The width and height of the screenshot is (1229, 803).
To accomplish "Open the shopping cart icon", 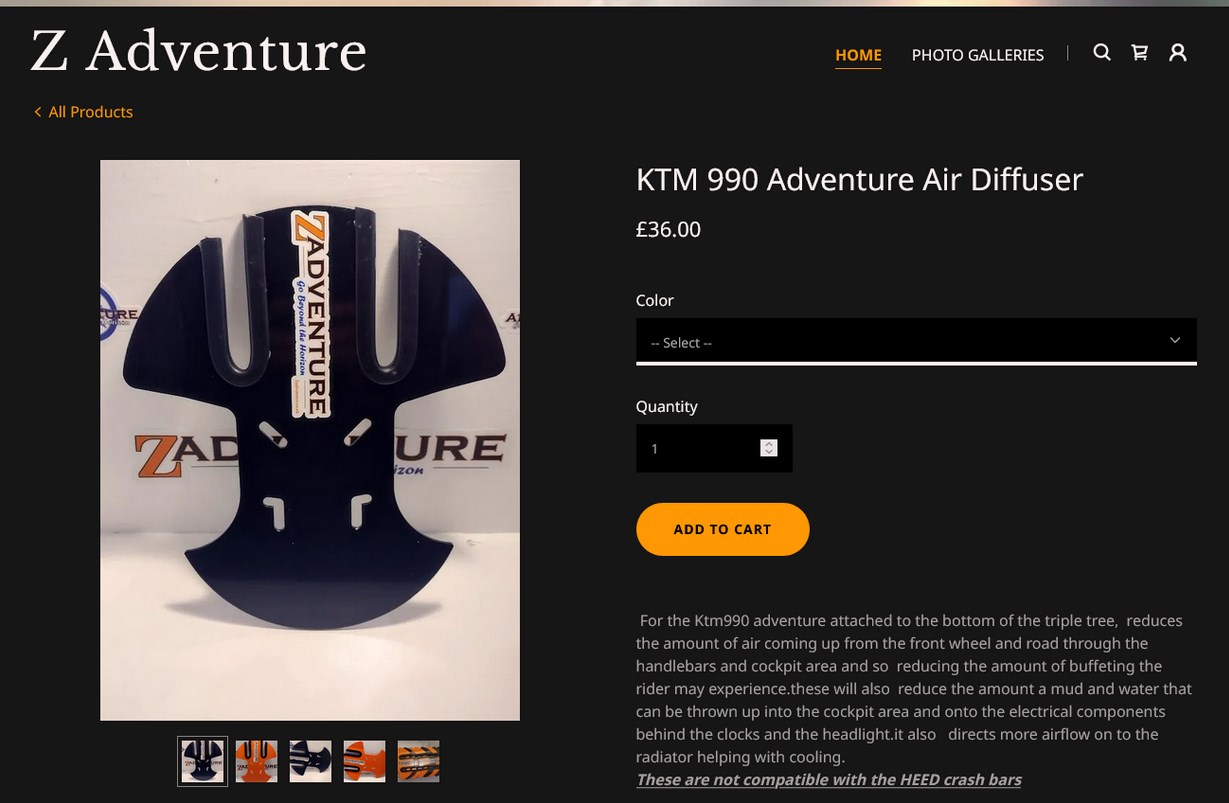I will (x=1139, y=53).
